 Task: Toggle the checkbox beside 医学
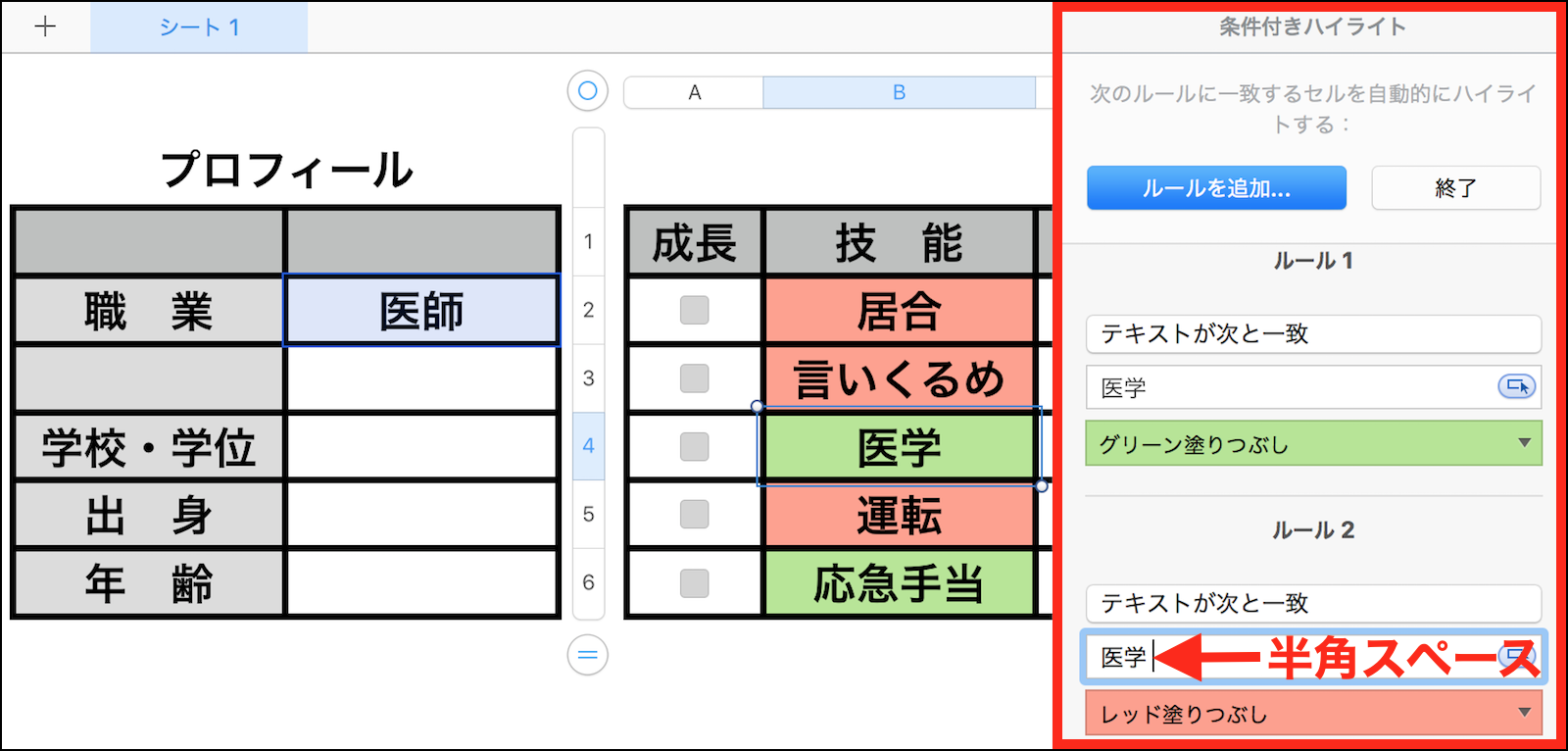click(694, 447)
